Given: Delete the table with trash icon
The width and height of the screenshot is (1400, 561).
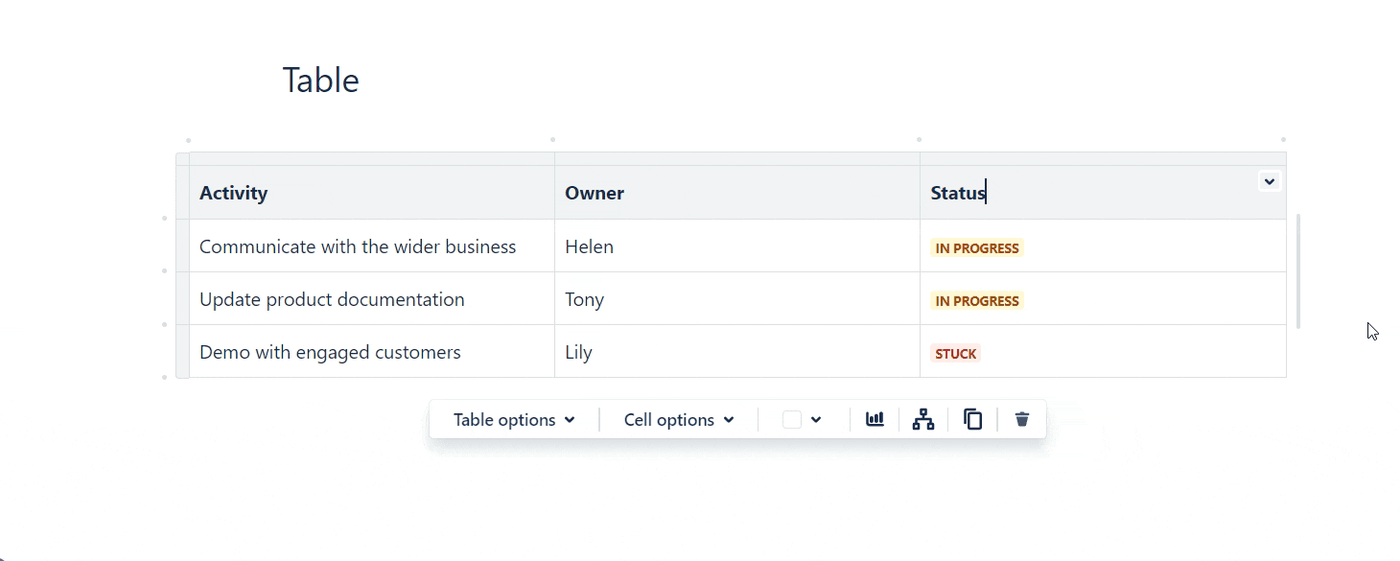Looking at the screenshot, I should tap(1022, 420).
